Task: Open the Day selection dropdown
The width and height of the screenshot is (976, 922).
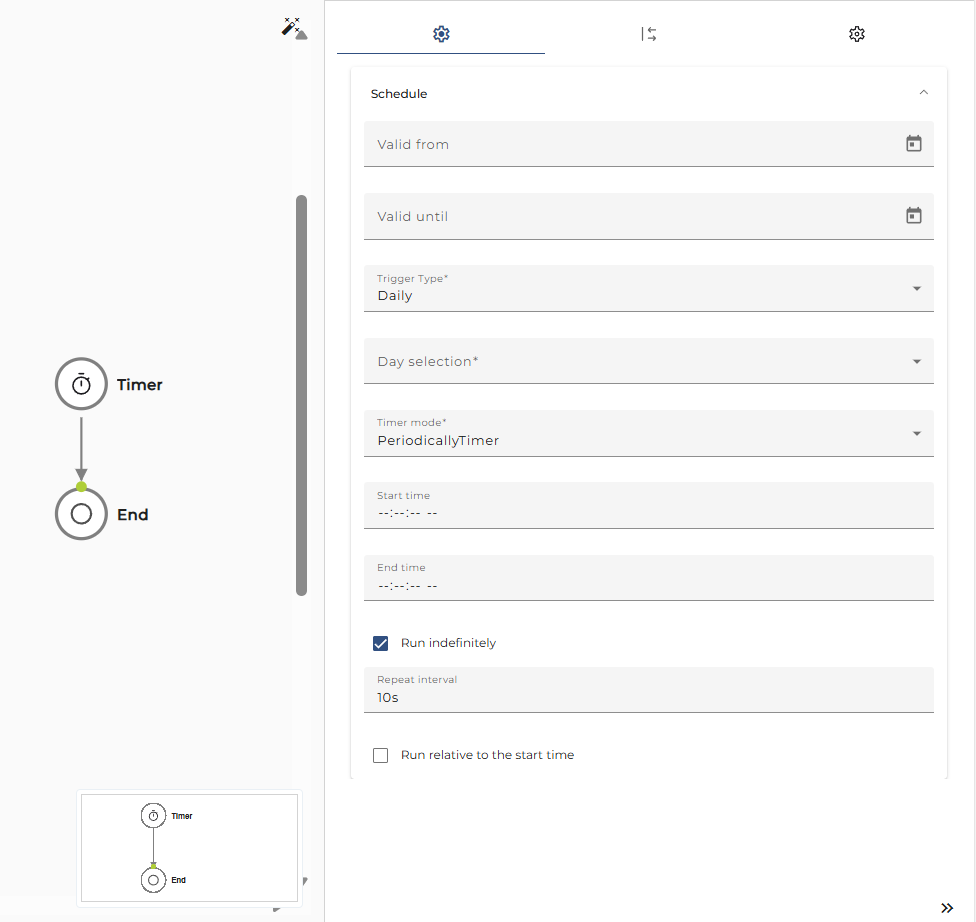Action: pyautogui.click(x=649, y=361)
